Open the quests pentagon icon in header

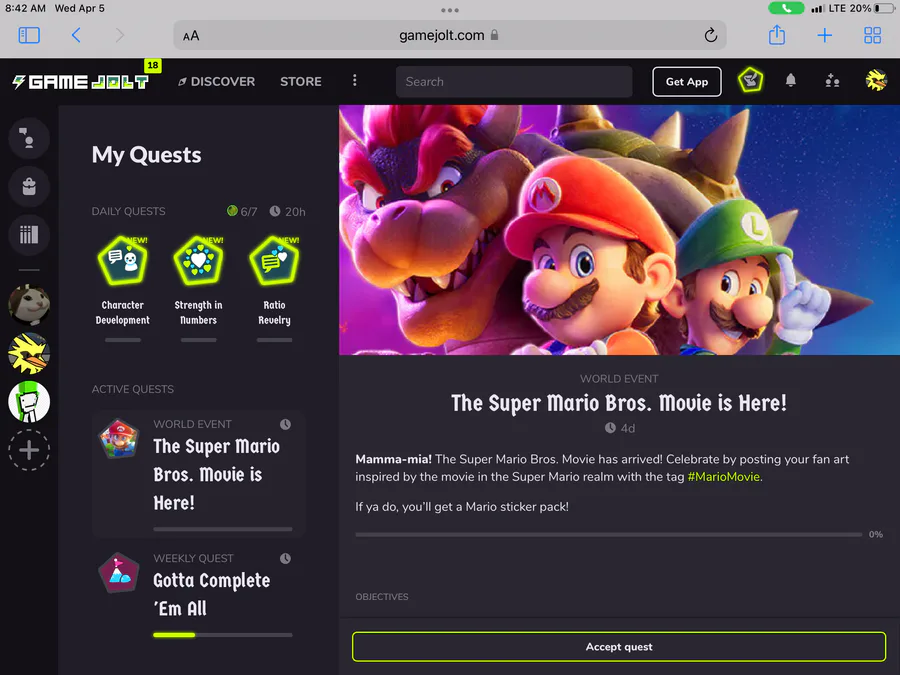coord(751,80)
